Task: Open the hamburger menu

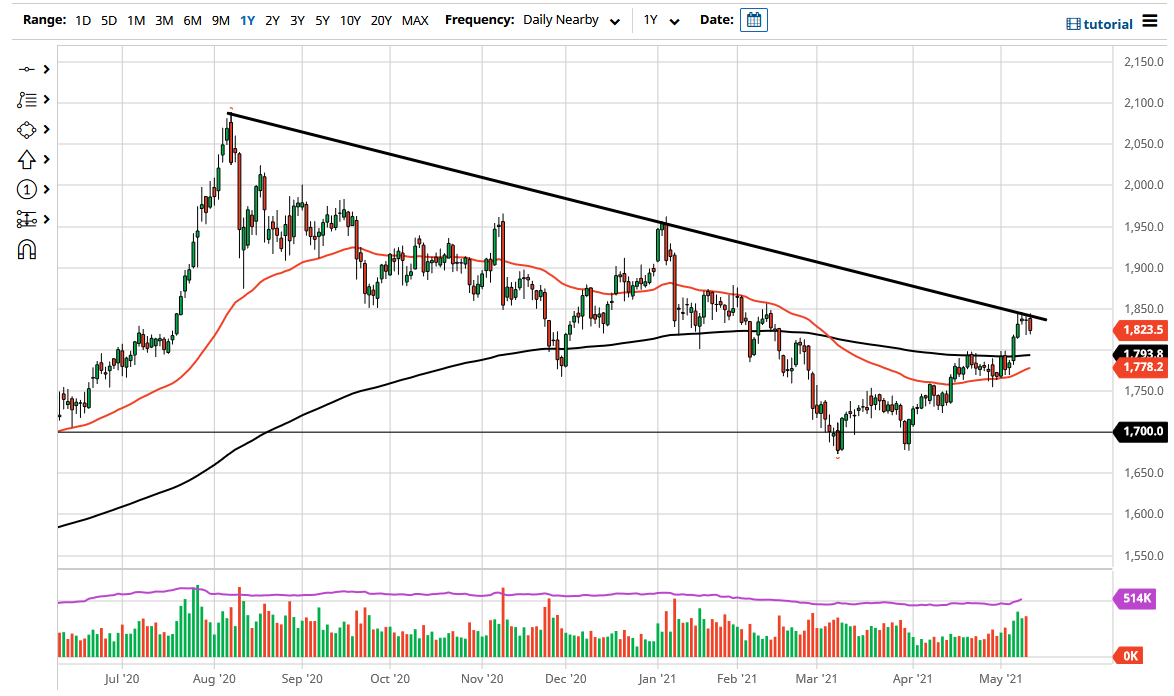Action: (x=1150, y=21)
